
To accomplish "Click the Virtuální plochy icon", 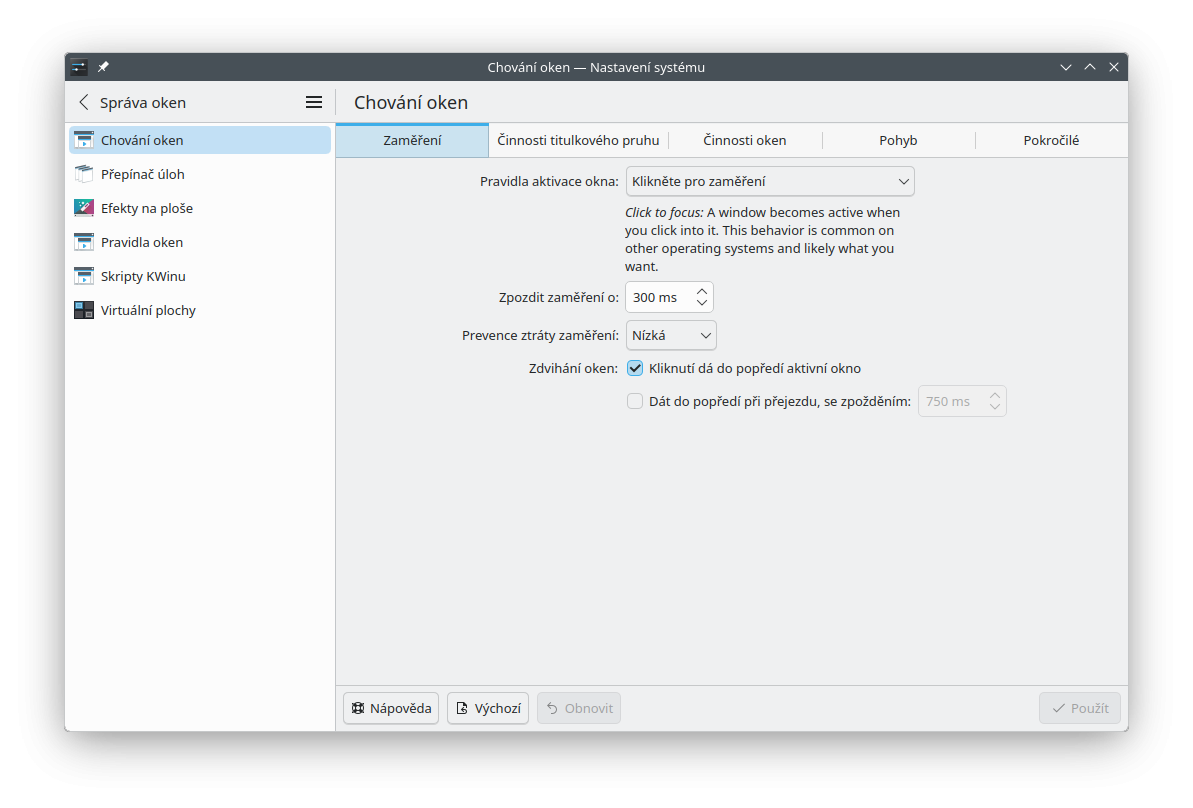I will (84, 310).
